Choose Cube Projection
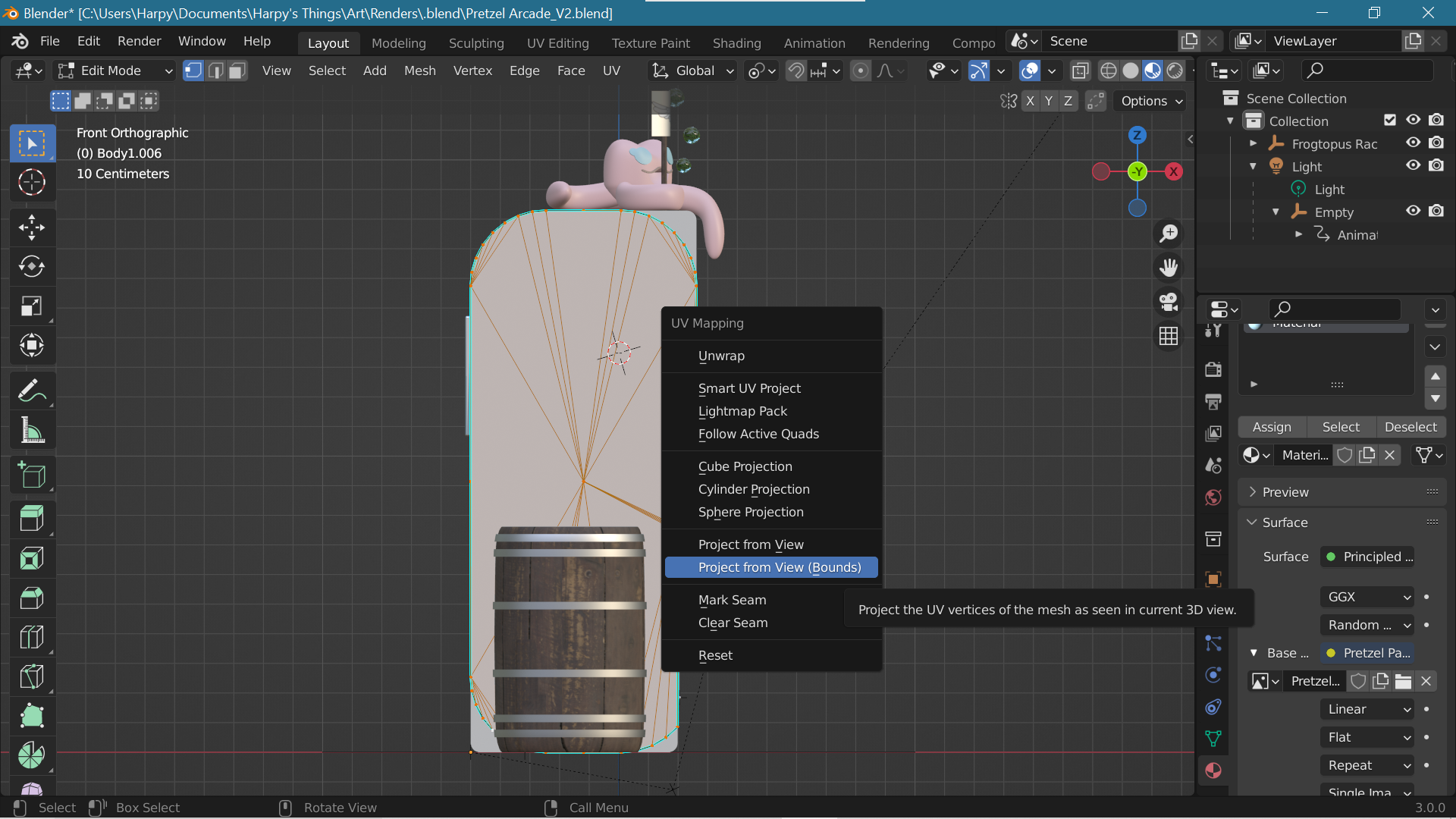This screenshot has width=1456, height=819. pos(771,466)
